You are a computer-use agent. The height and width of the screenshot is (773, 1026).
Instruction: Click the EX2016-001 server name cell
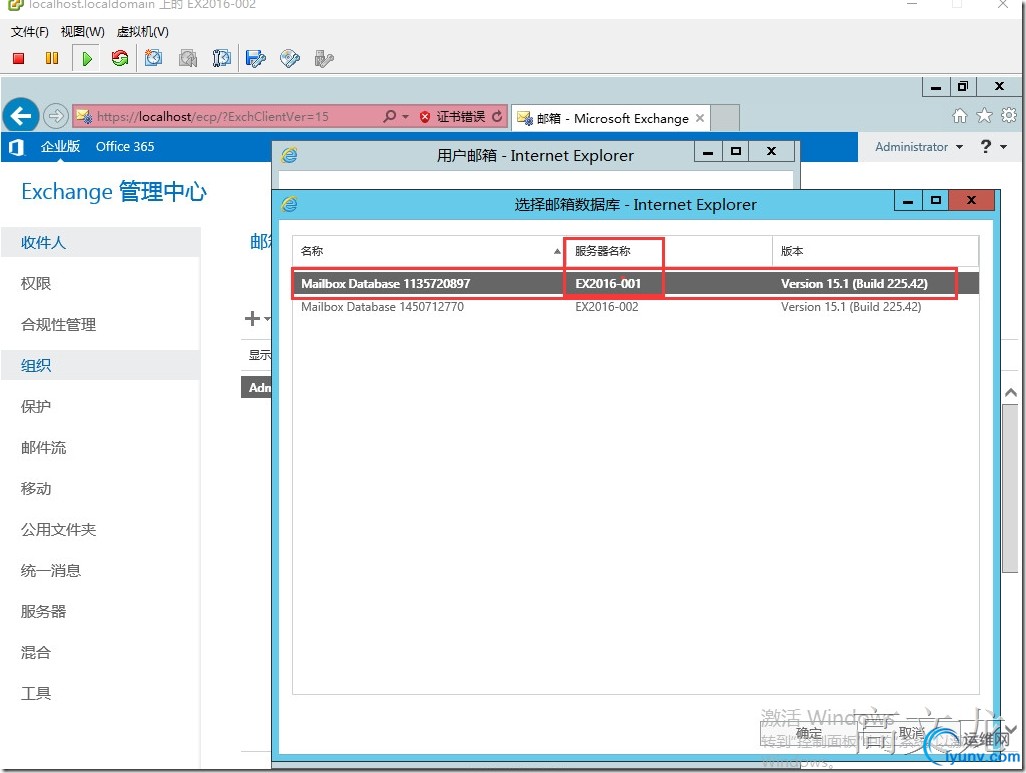point(608,283)
